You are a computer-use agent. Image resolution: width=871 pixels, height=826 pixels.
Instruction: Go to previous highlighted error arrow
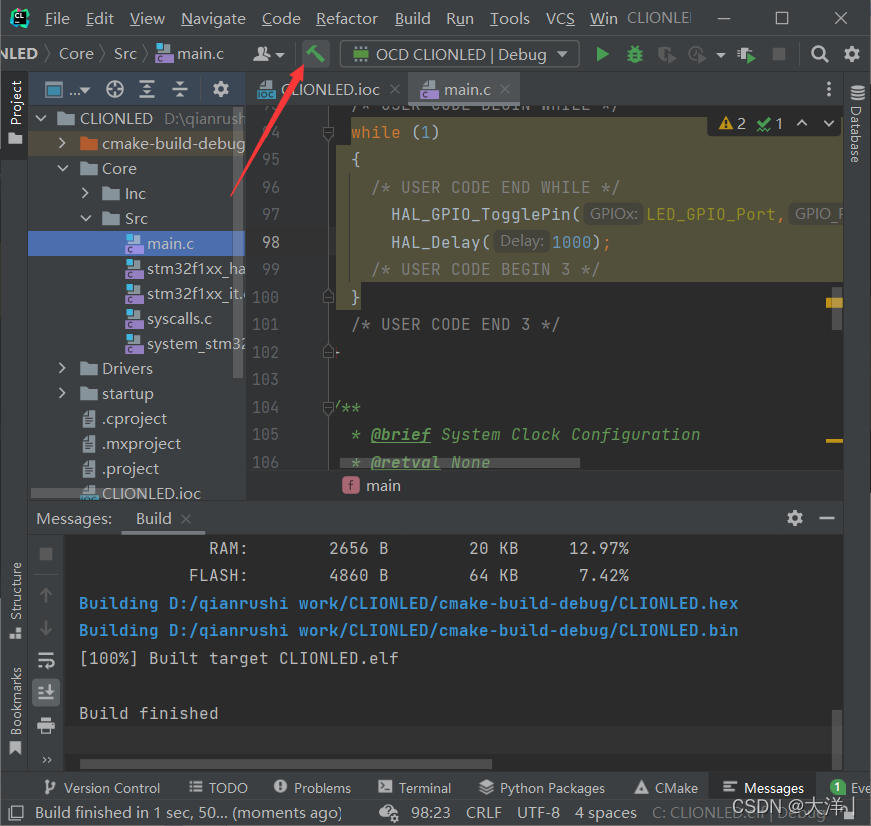802,123
